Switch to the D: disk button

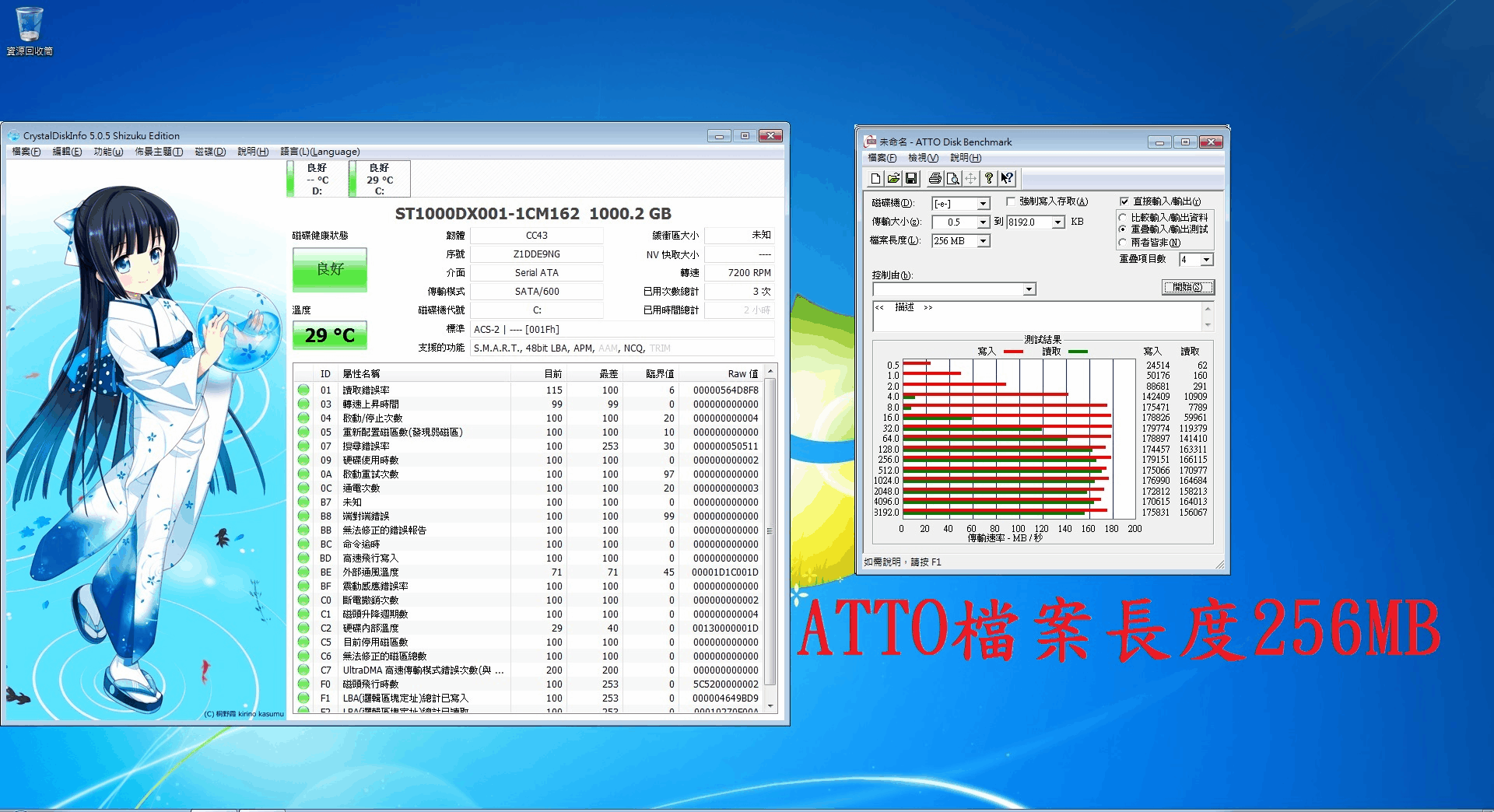[317, 179]
